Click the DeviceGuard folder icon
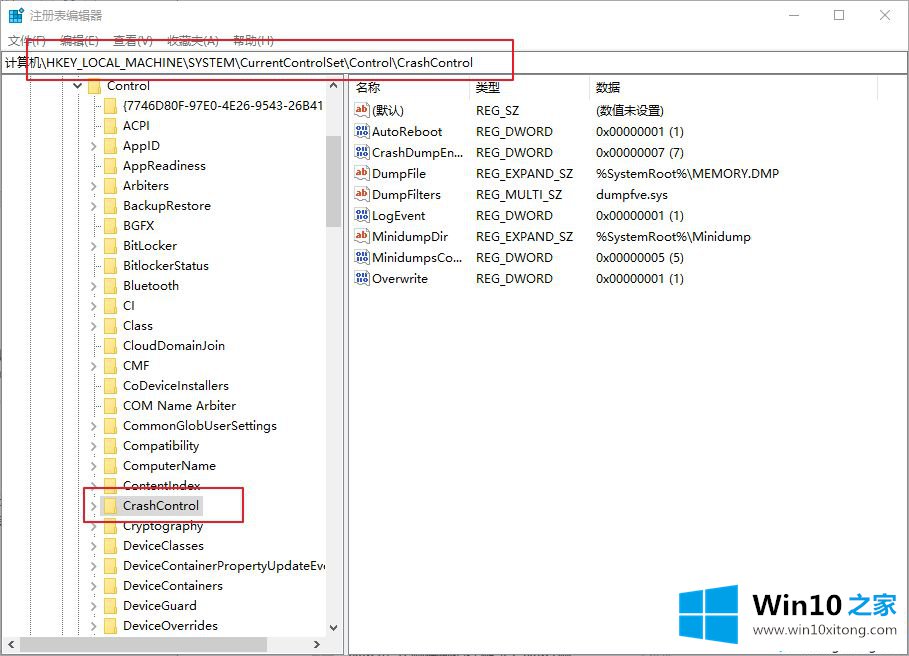909x656 pixels. pos(110,606)
